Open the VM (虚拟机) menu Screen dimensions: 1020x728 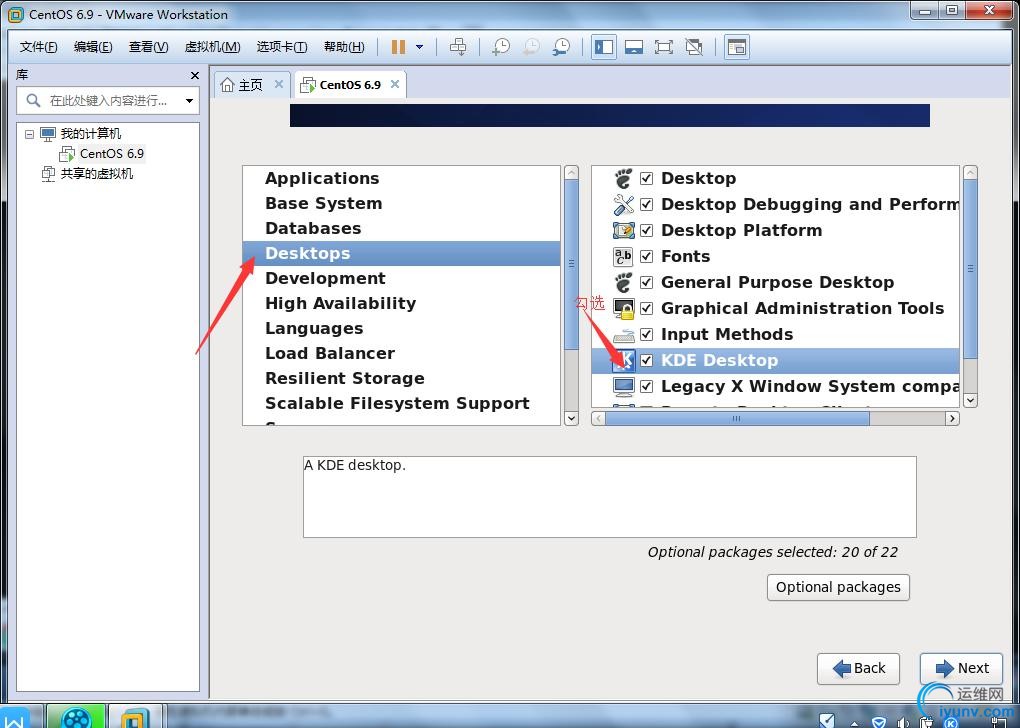pos(212,47)
